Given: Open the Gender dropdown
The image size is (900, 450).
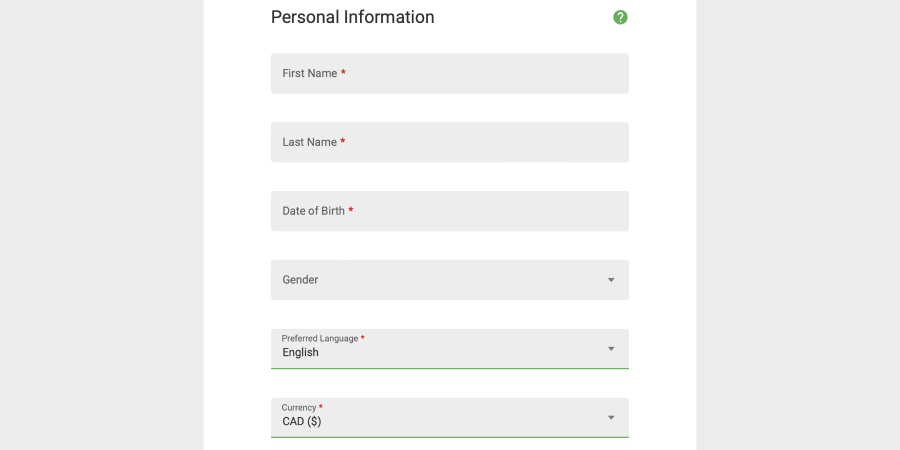Looking at the screenshot, I should click(449, 280).
